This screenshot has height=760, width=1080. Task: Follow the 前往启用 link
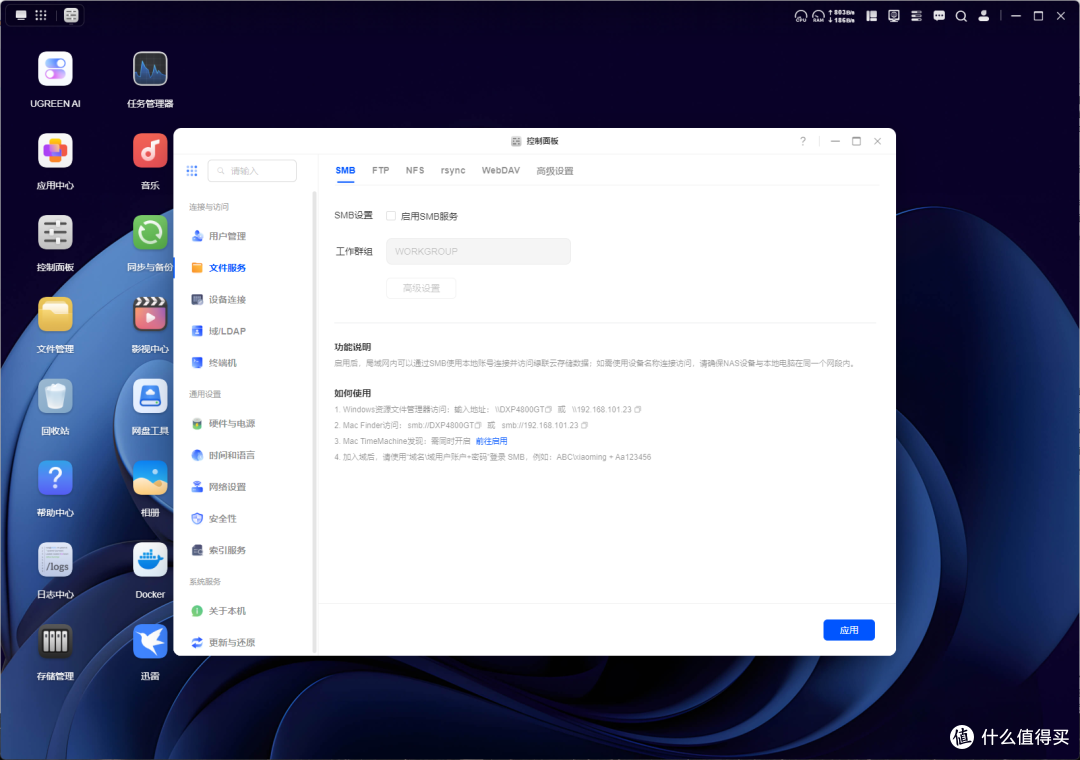click(491, 441)
